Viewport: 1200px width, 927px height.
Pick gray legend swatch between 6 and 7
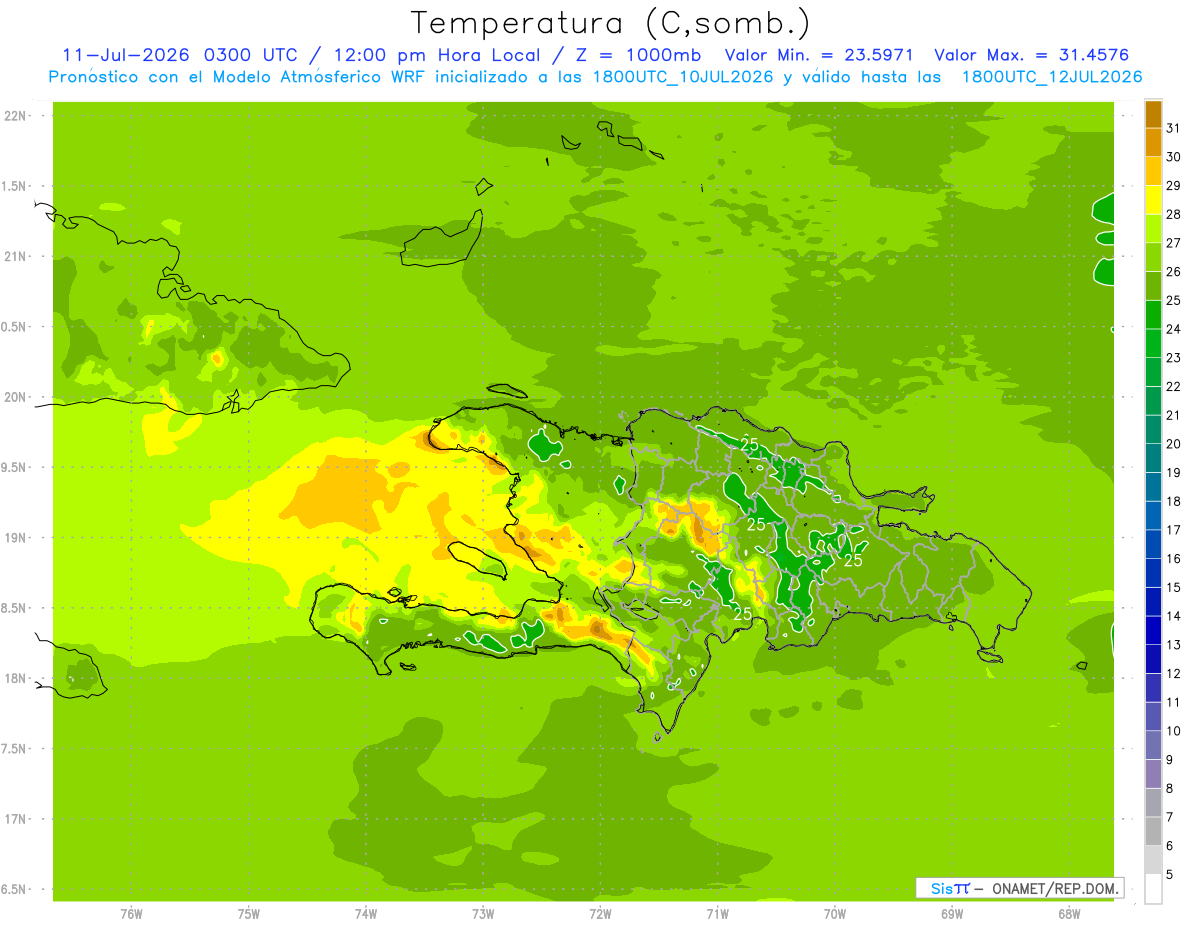click(1153, 831)
